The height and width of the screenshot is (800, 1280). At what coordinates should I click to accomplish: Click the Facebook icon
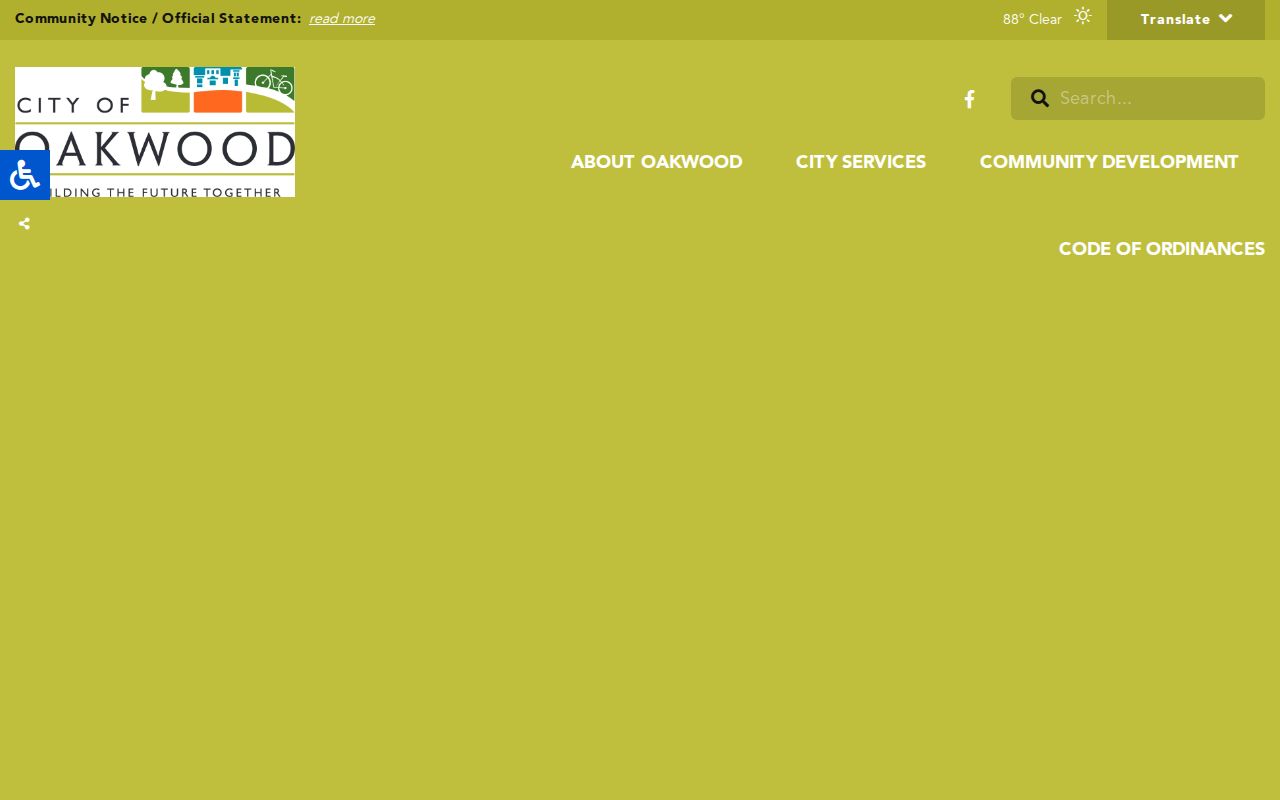coord(969,99)
